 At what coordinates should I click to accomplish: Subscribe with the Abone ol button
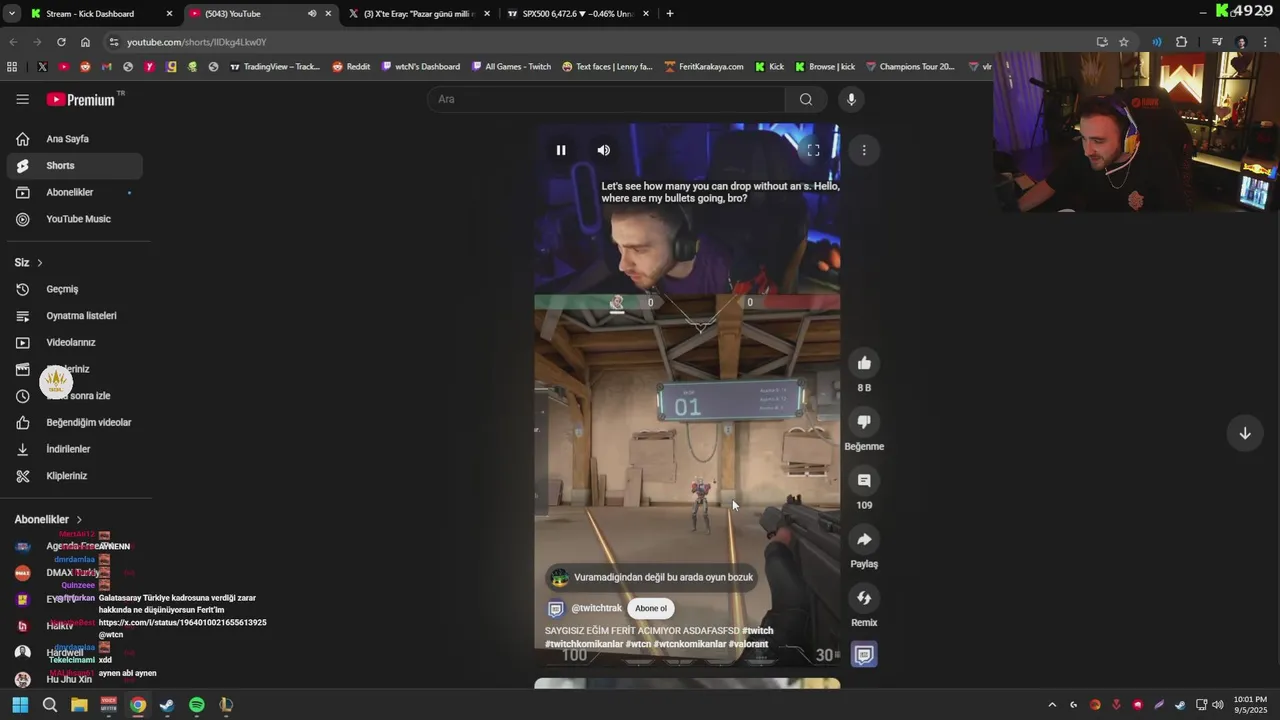pyautogui.click(x=650, y=608)
